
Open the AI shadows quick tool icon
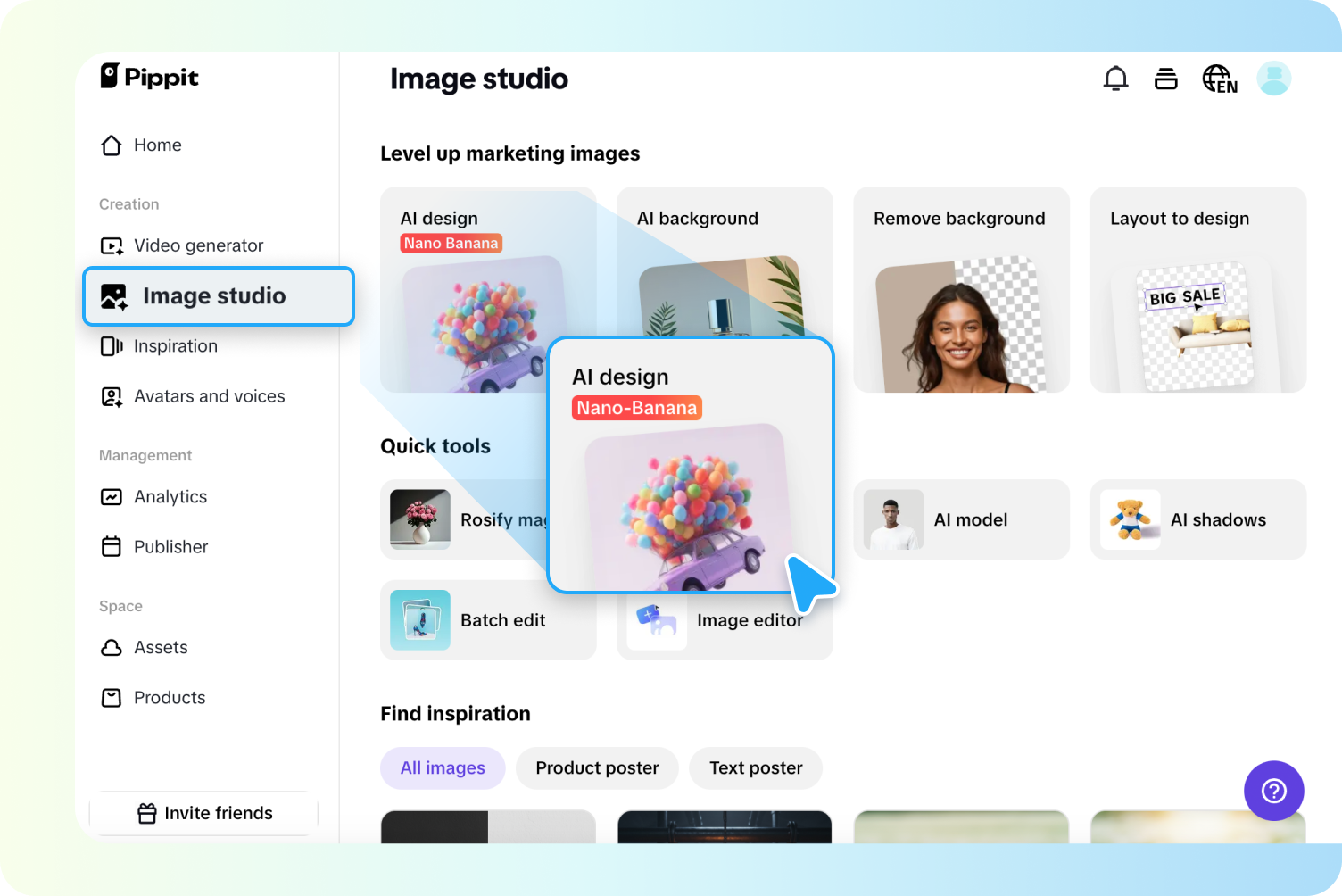click(x=1131, y=519)
